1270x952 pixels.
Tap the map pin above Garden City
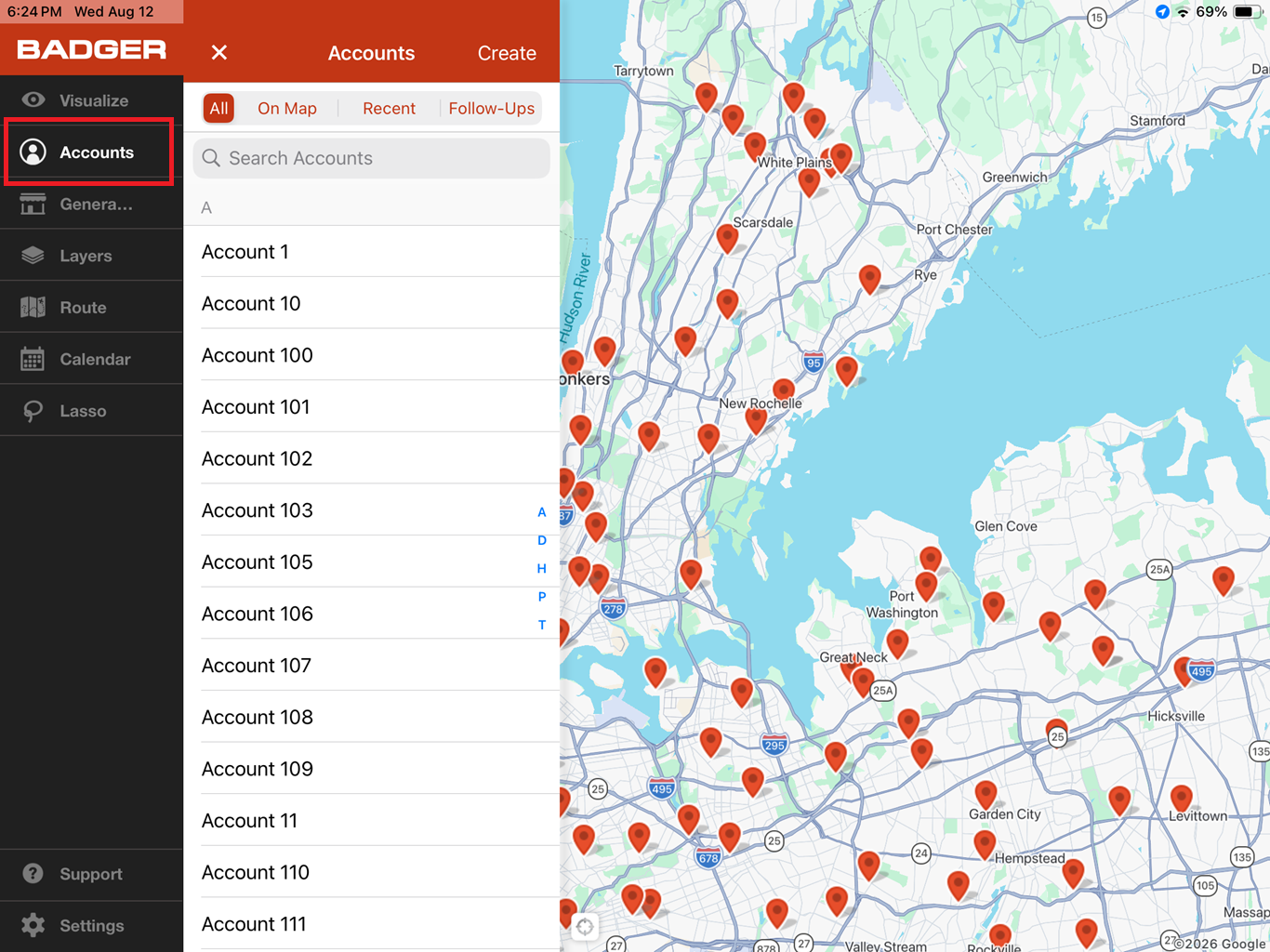[x=986, y=794]
